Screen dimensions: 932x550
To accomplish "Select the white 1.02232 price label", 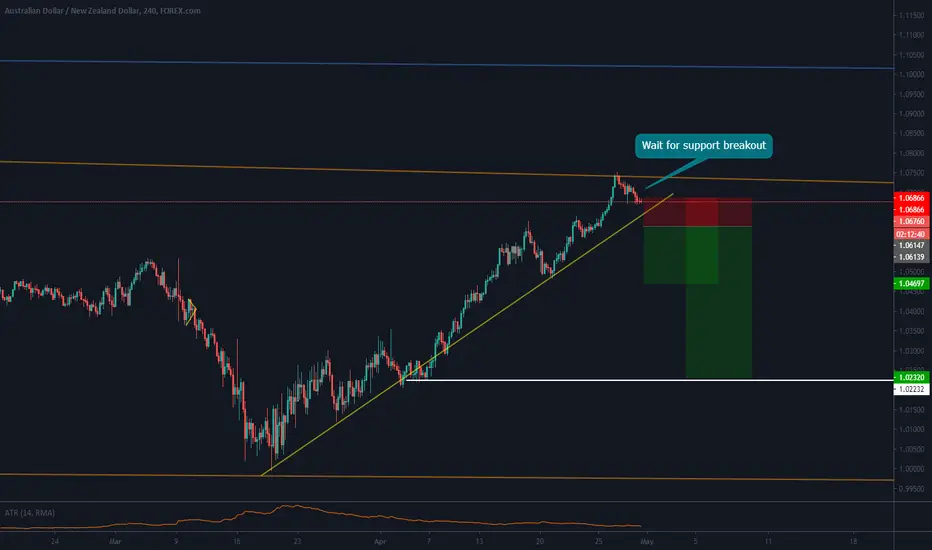I will point(911,389).
